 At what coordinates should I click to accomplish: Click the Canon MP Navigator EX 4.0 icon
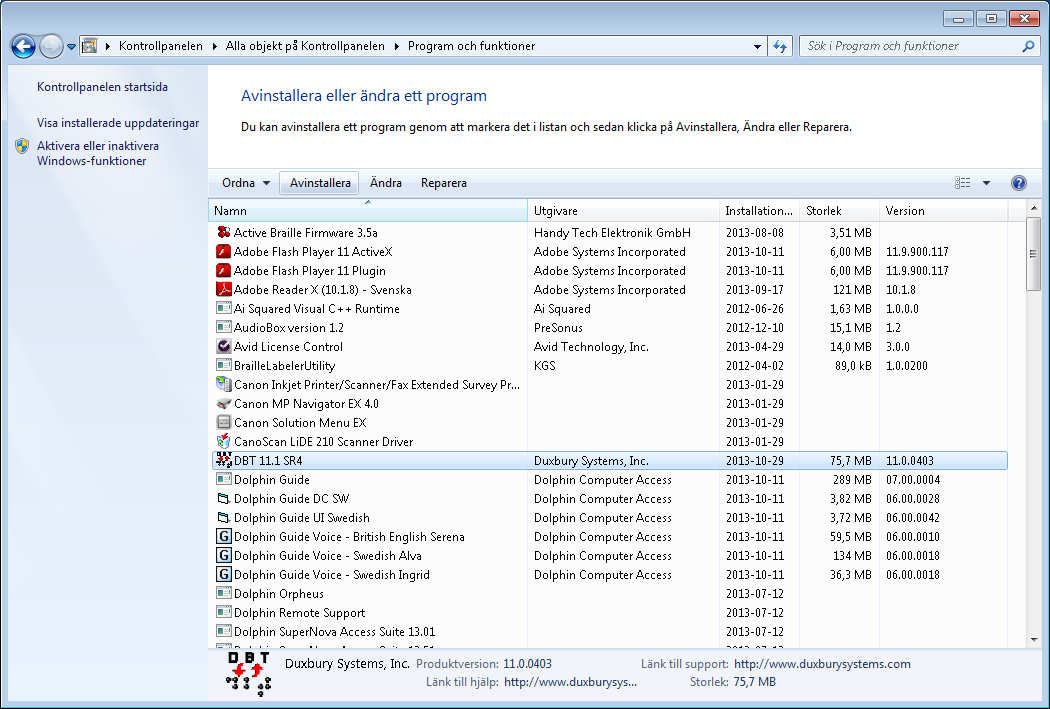pyautogui.click(x=224, y=404)
